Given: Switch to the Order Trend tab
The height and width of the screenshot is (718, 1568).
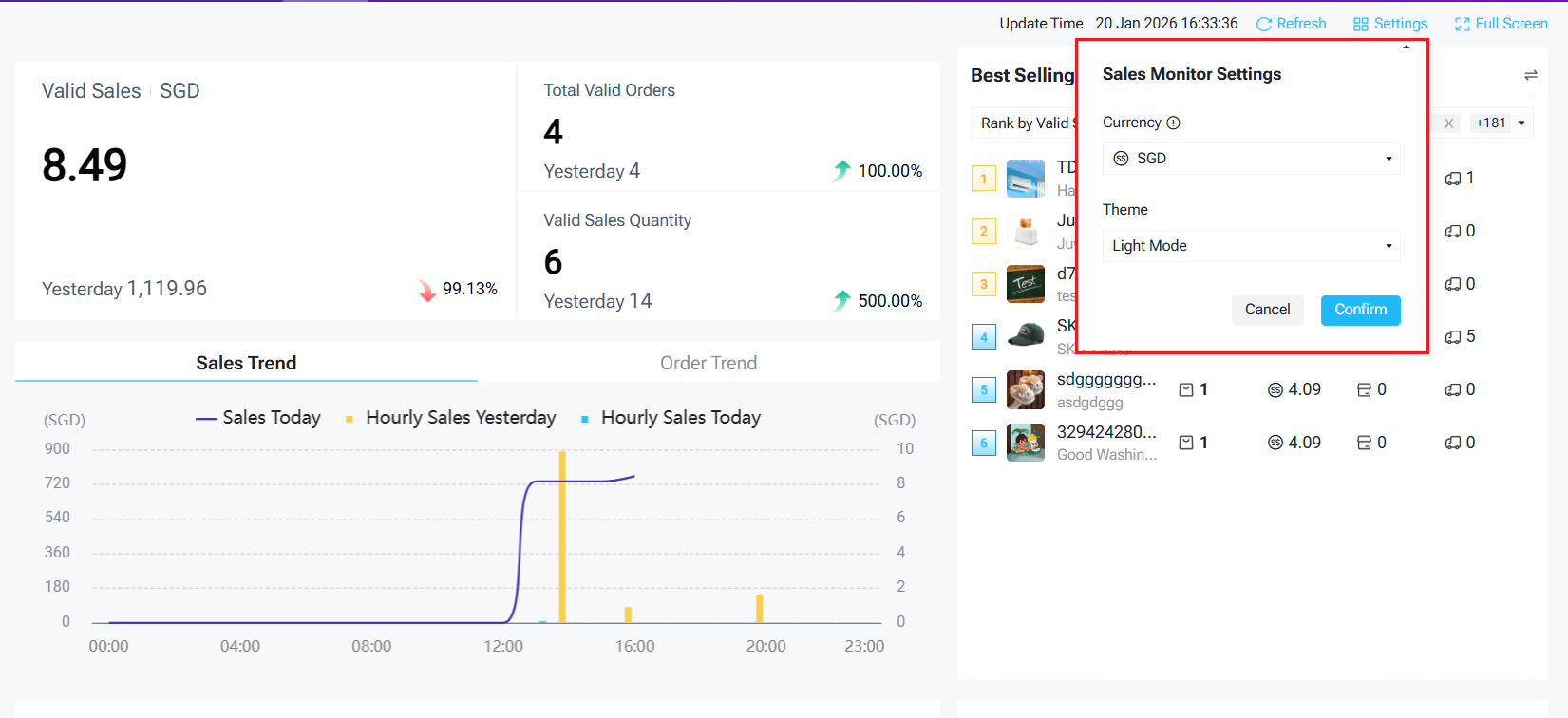Looking at the screenshot, I should [x=708, y=363].
